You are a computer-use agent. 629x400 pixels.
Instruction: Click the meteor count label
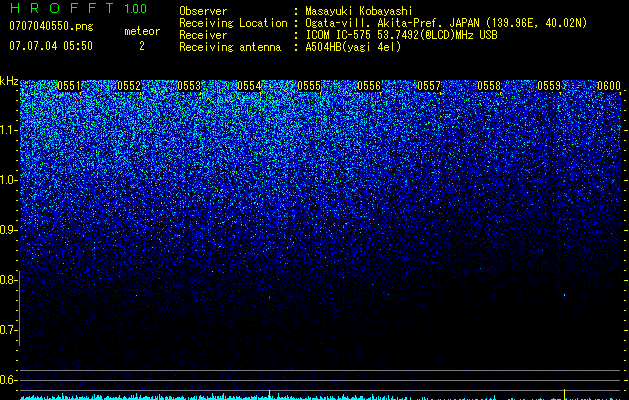[142, 31]
